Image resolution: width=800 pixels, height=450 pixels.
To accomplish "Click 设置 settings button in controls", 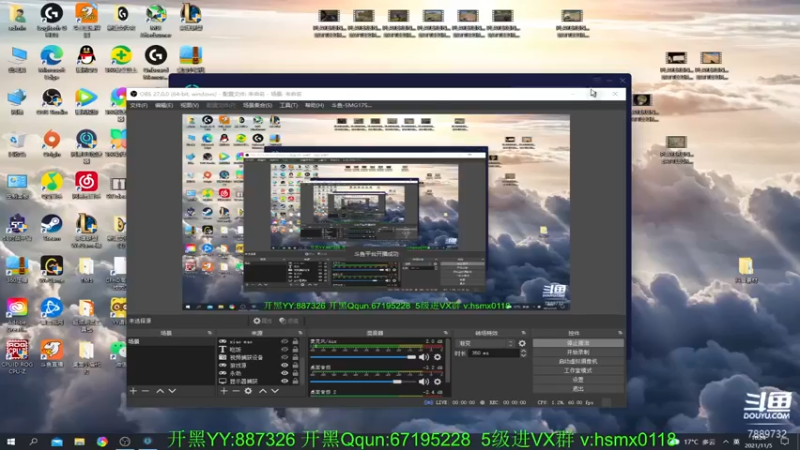I will point(578,380).
